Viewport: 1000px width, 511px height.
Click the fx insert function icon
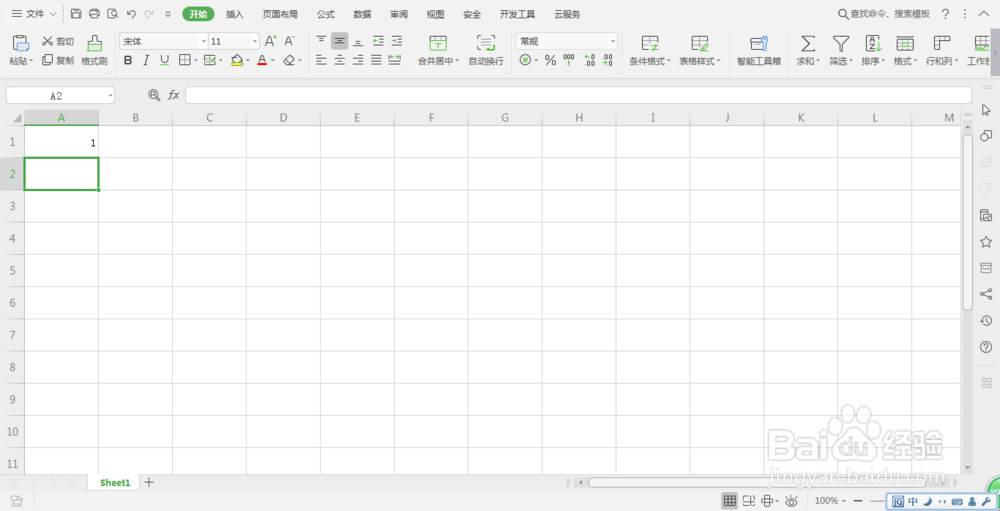(173, 95)
